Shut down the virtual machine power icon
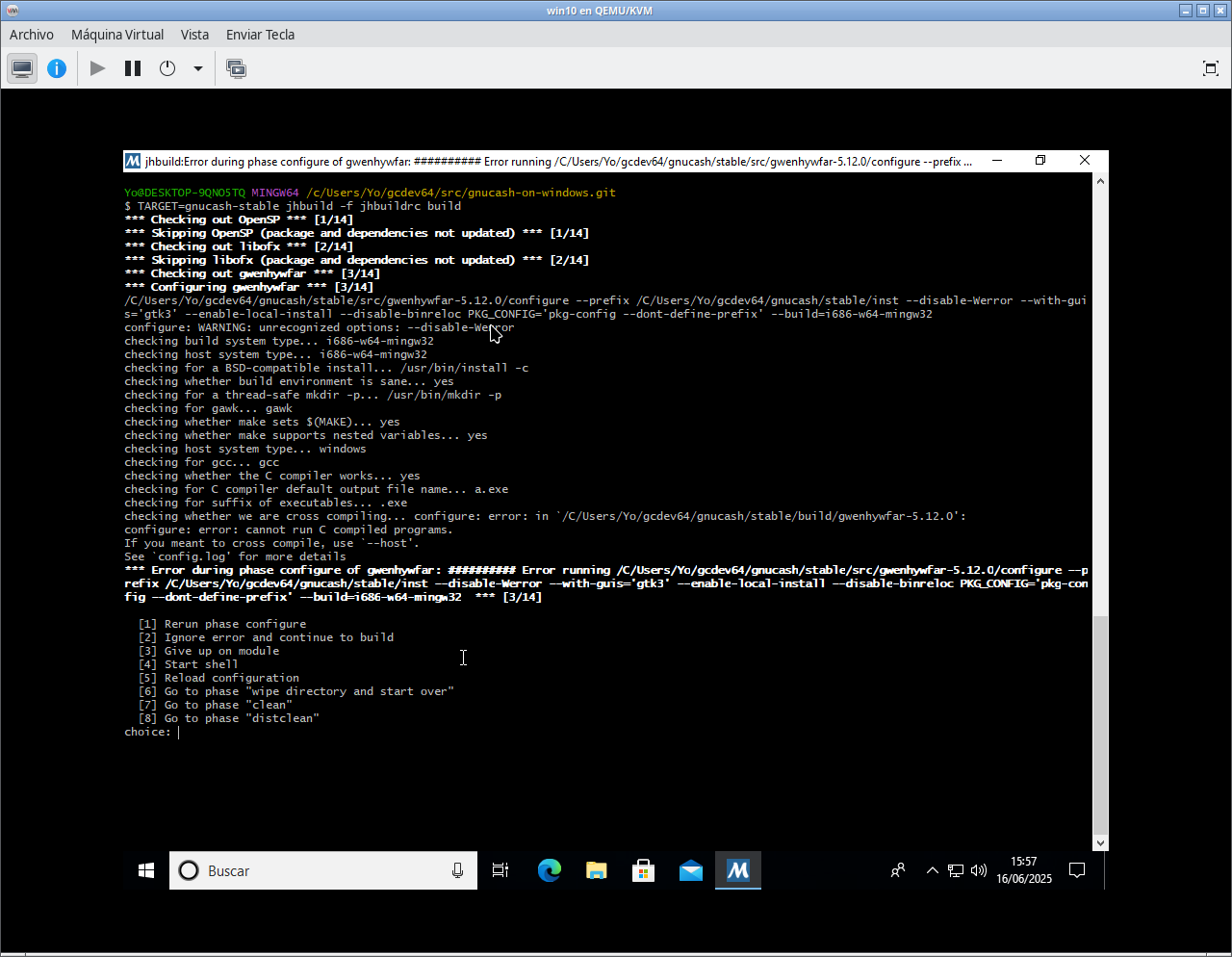Viewport: 1232px width, 957px height. [x=167, y=68]
